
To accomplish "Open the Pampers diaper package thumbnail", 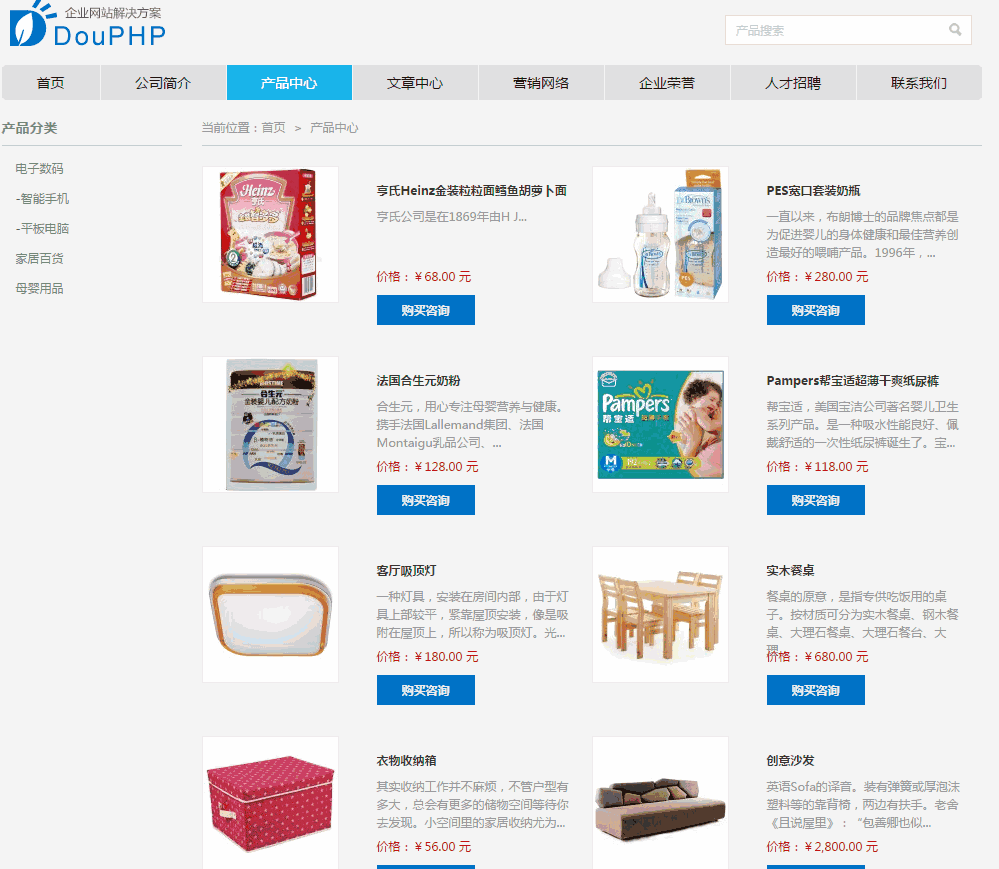I will click(x=660, y=424).
